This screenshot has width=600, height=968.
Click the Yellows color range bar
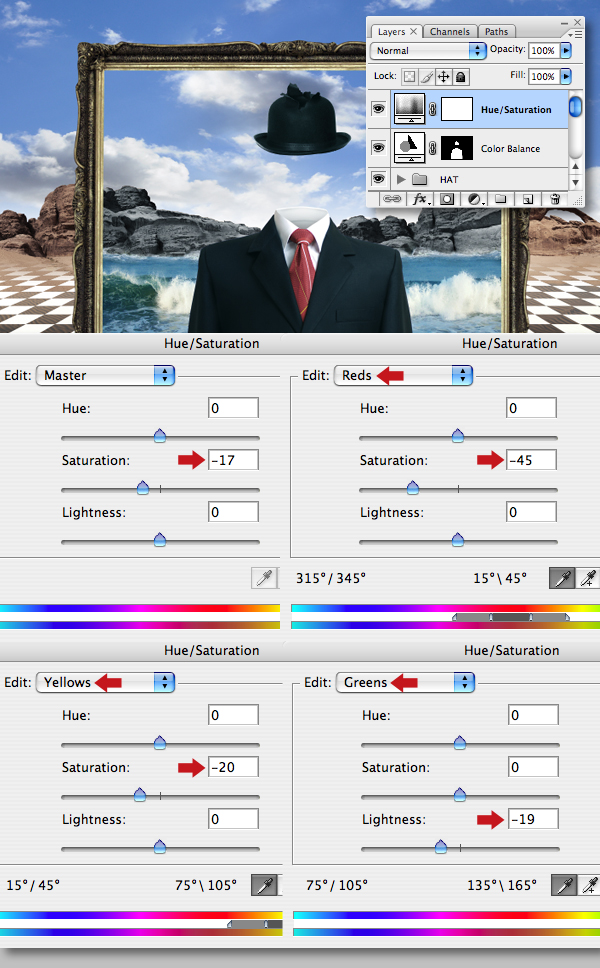point(254,924)
